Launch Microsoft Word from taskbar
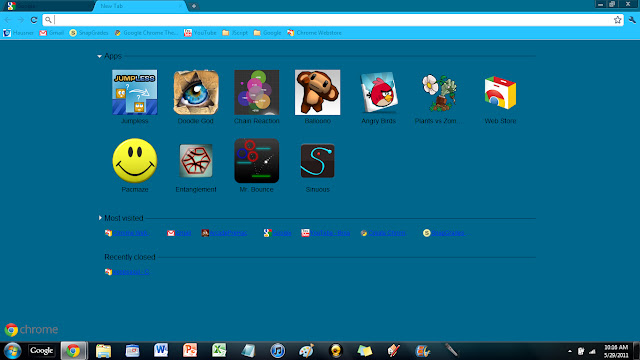This screenshot has width=640, height=360. (161, 351)
